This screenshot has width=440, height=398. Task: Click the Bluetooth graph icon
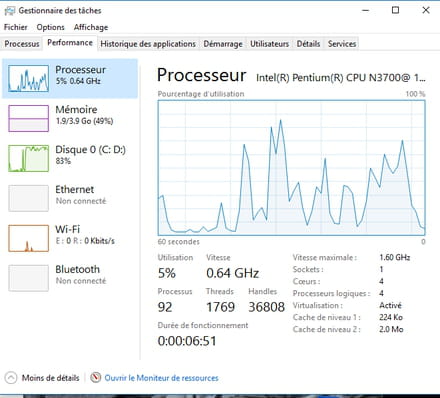[x=28, y=278]
